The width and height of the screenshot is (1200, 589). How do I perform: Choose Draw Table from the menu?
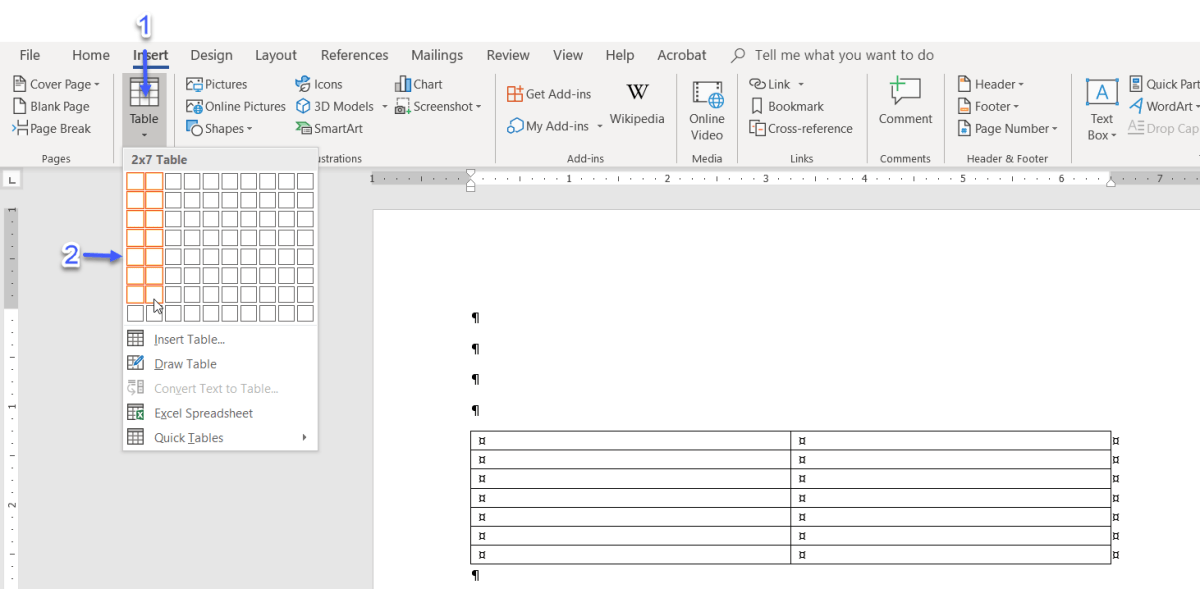click(220, 364)
